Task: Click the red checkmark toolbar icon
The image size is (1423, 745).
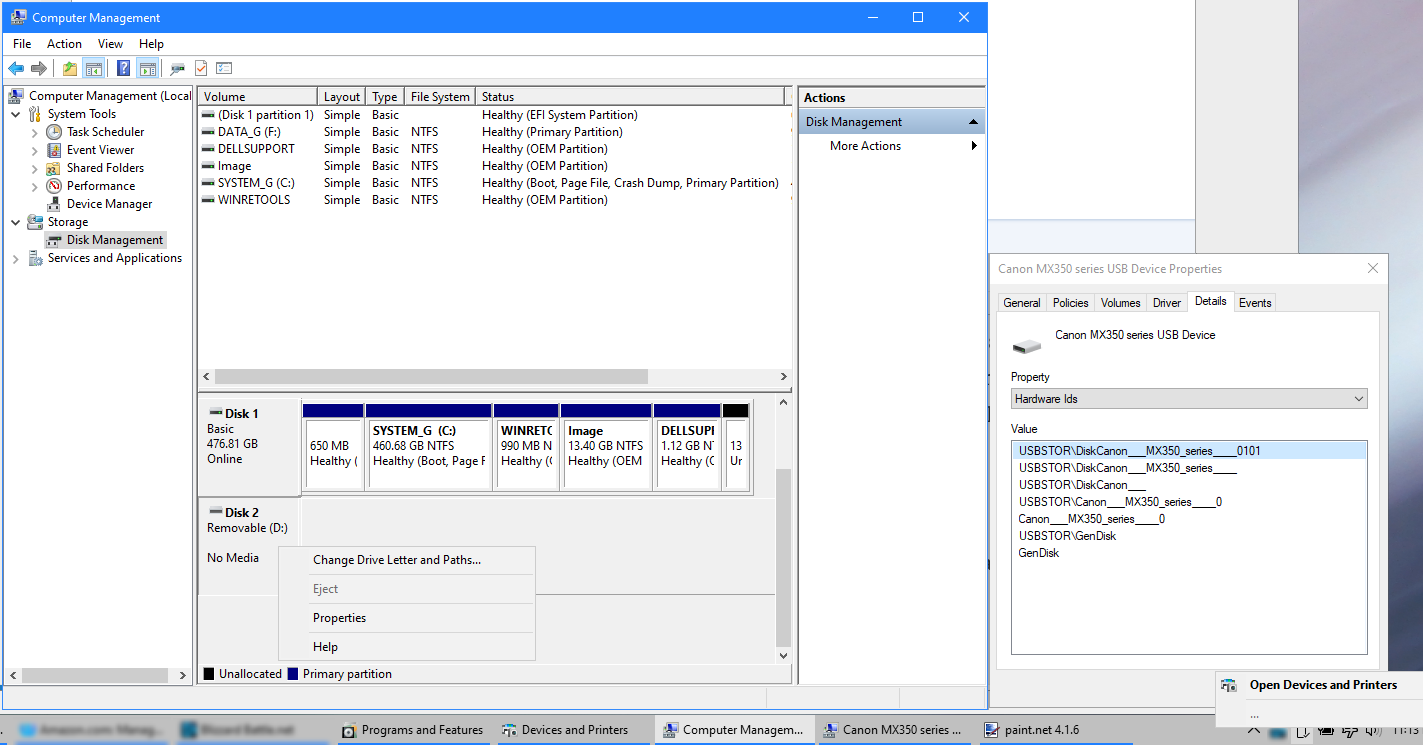Action: pos(201,69)
